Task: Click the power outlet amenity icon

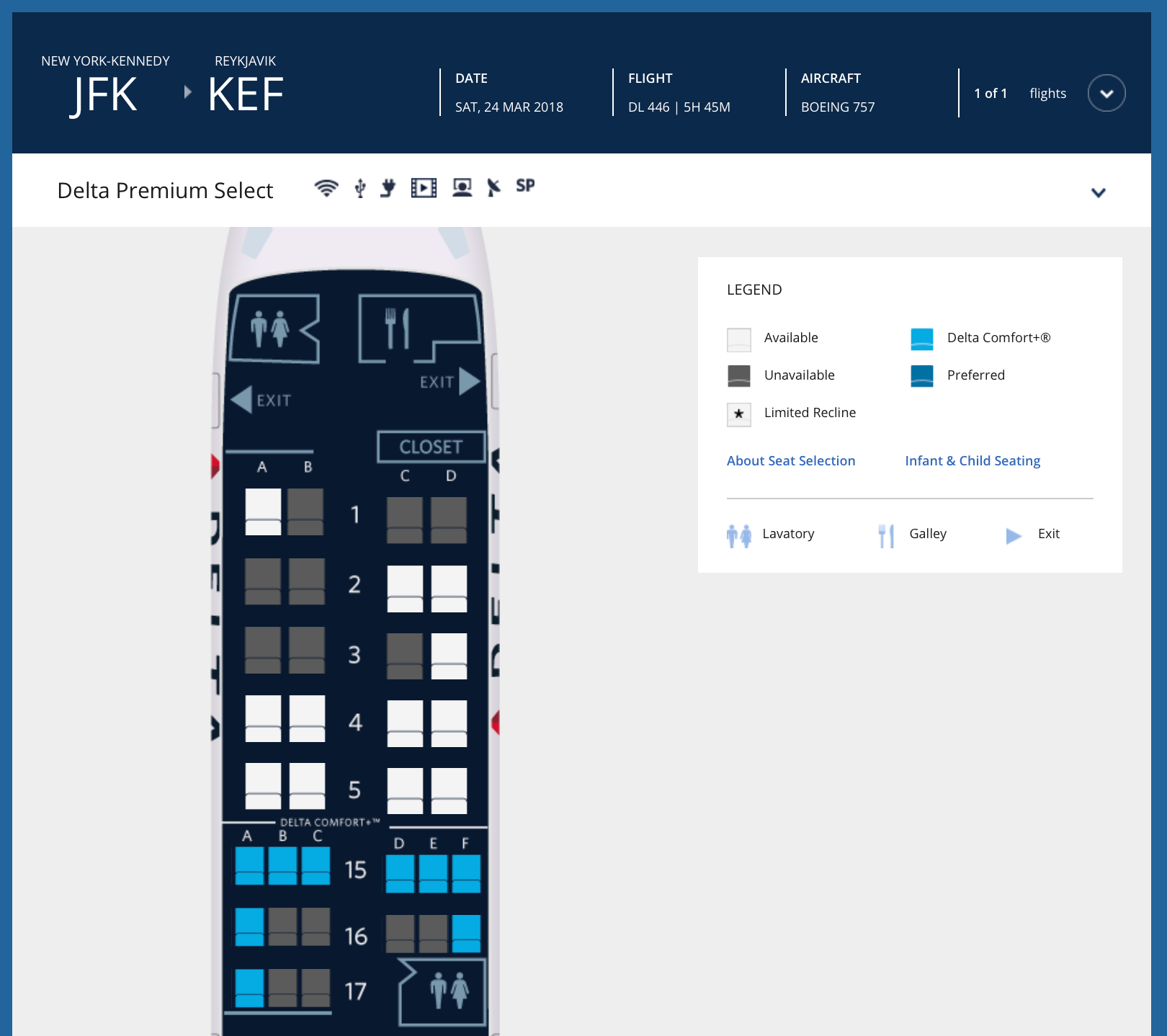Action: [x=388, y=188]
